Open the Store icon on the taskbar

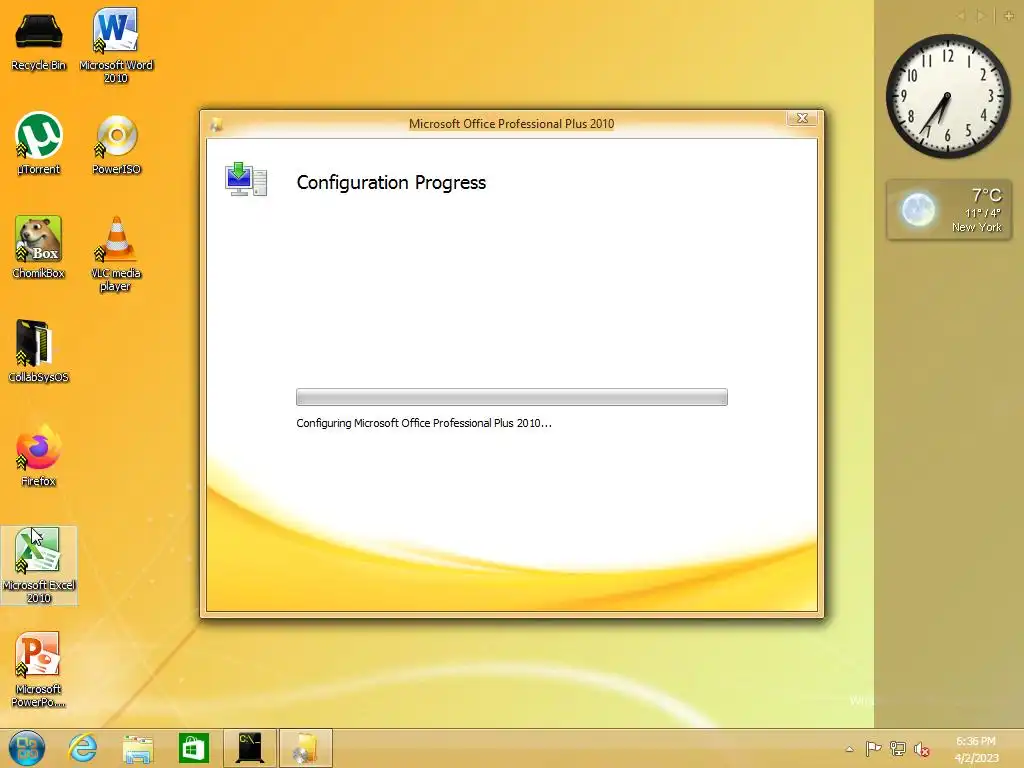193,748
